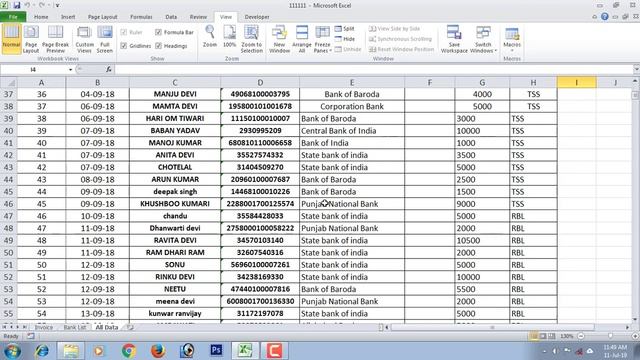Image resolution: width=640 pixels, height=360 pixels.
Task: Click the Windows Start button
Action: pos(12,350)
